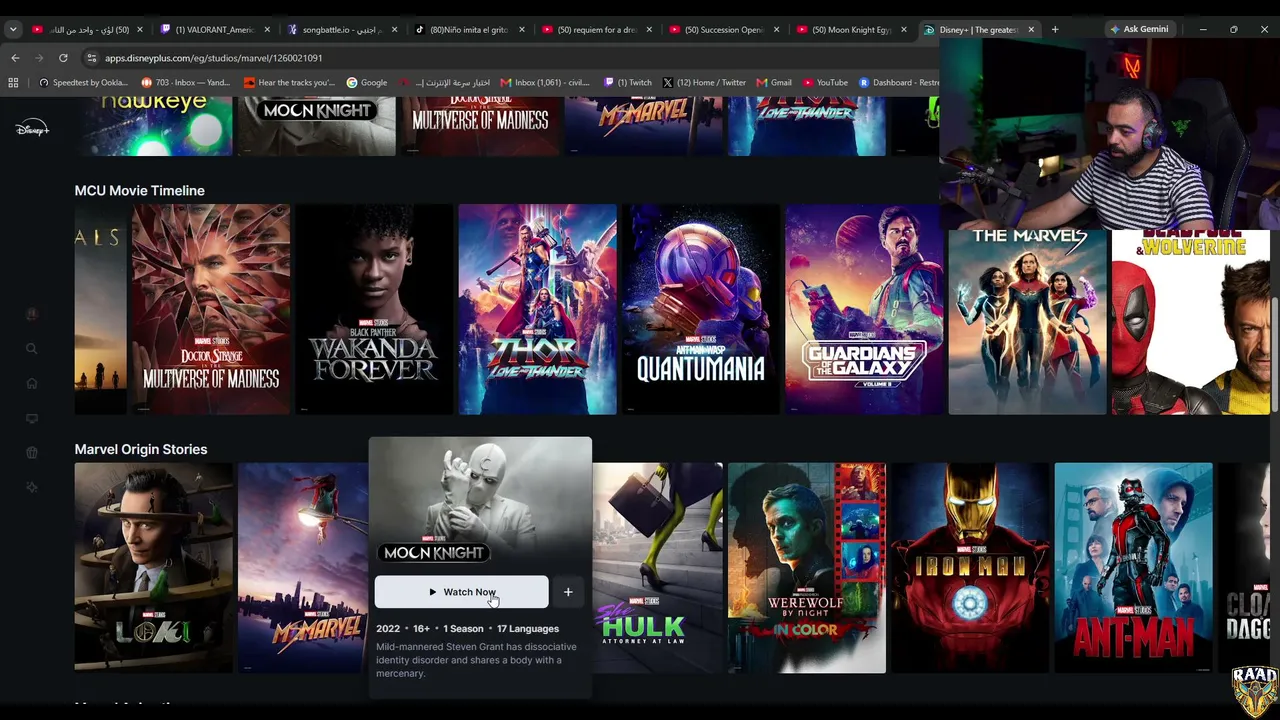Image resolution: width=1280 pixels, height=720 pixels.
Task: Switch to the VALORANT Twitch tab
Action: pyautogui.click(x=215, y=30)
